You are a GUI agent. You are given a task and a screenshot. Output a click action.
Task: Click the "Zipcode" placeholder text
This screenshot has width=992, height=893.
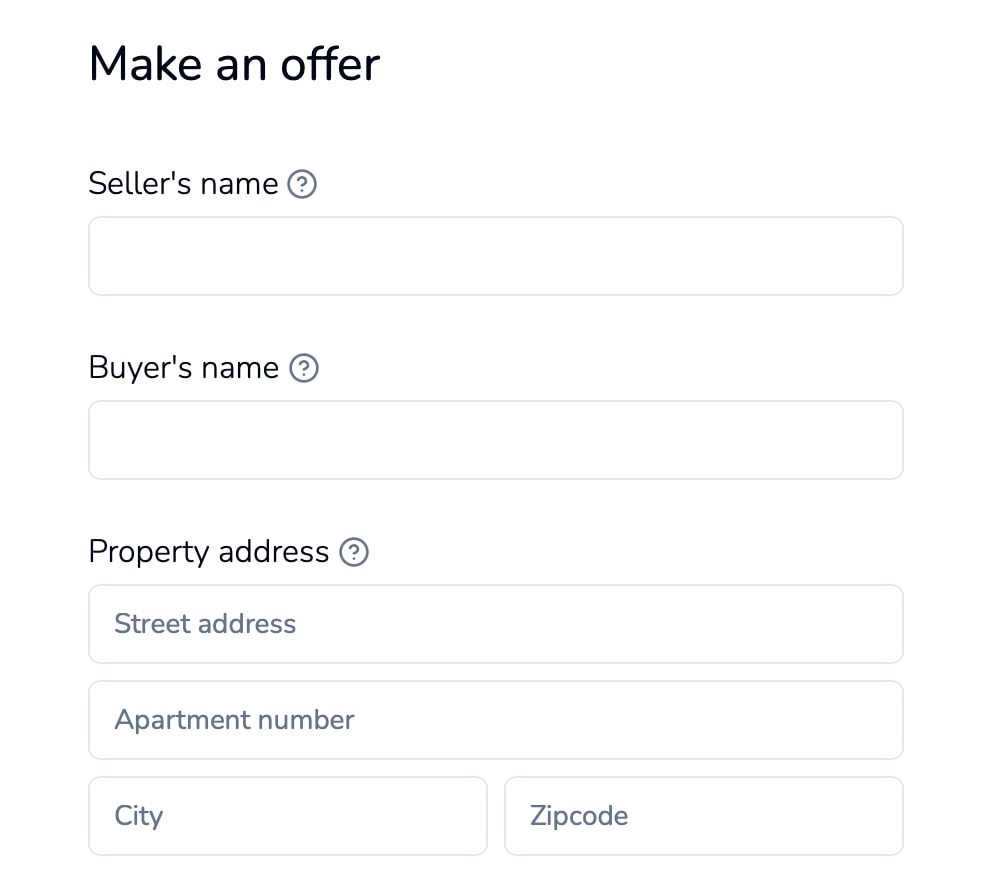(579, 816)
